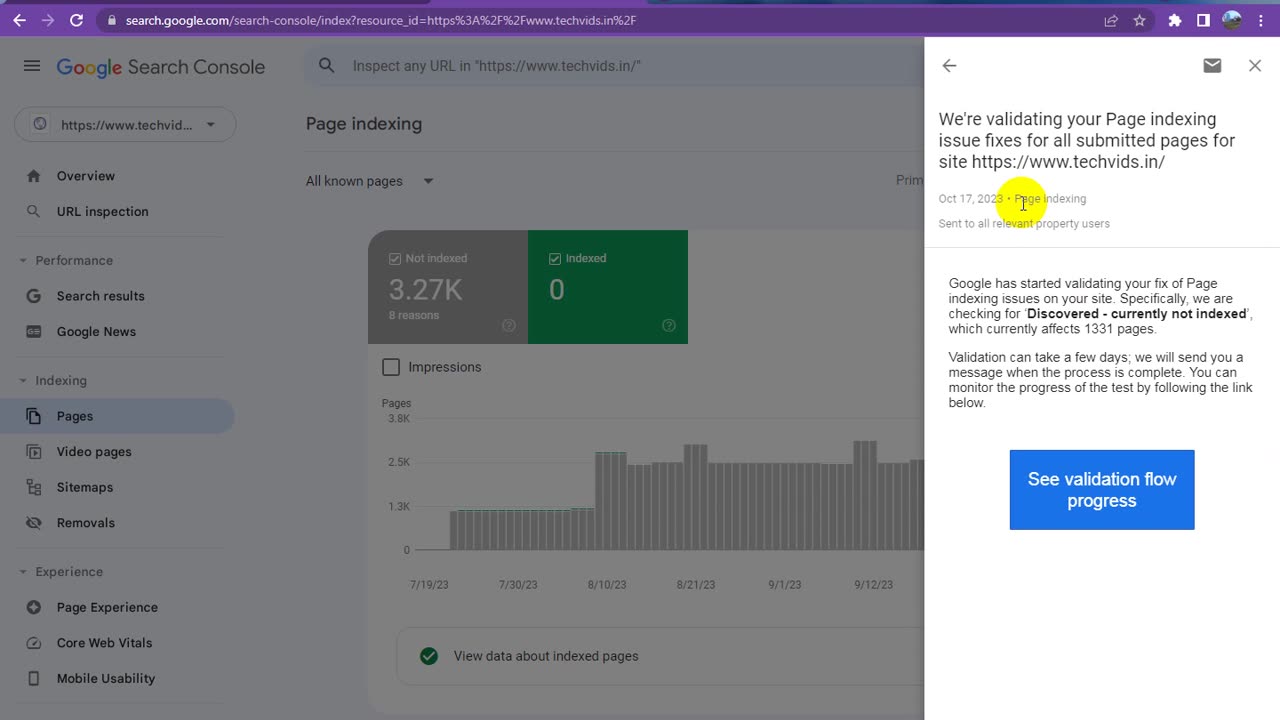Click the browser address bar URL
The image size is (1280, 720).
click(x=380, y=20)
